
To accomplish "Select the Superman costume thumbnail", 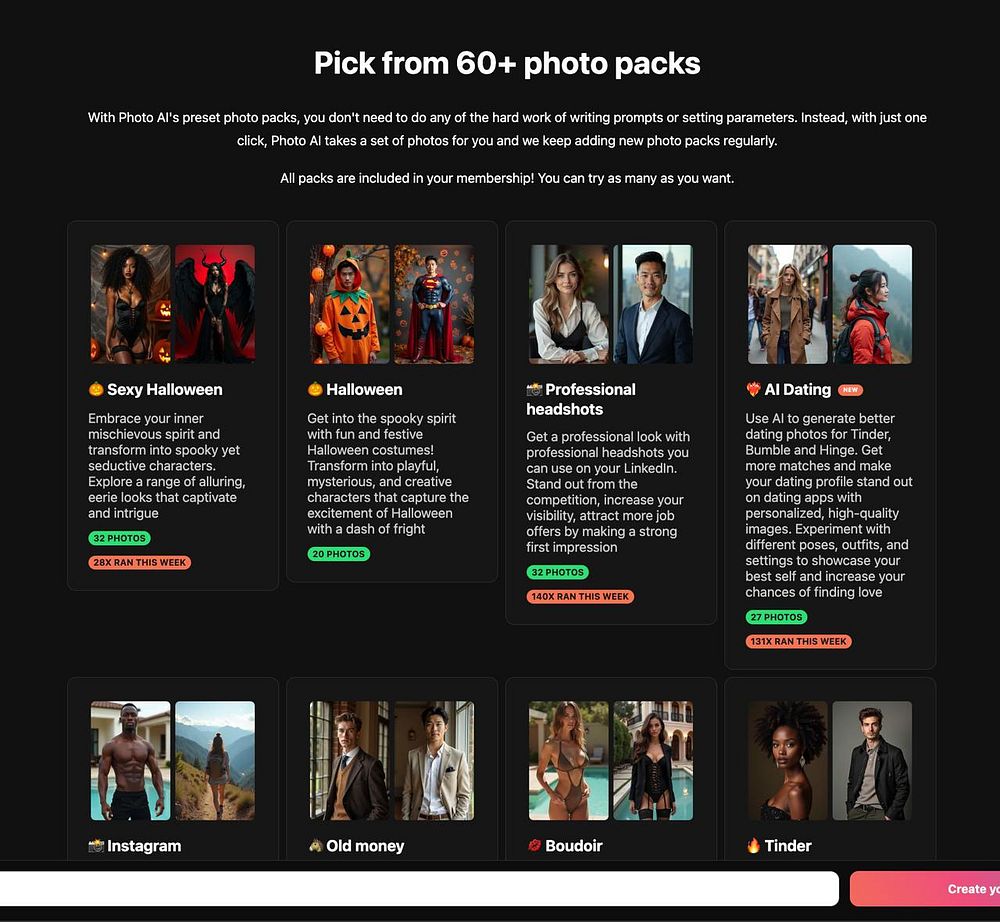I will 434,304.
